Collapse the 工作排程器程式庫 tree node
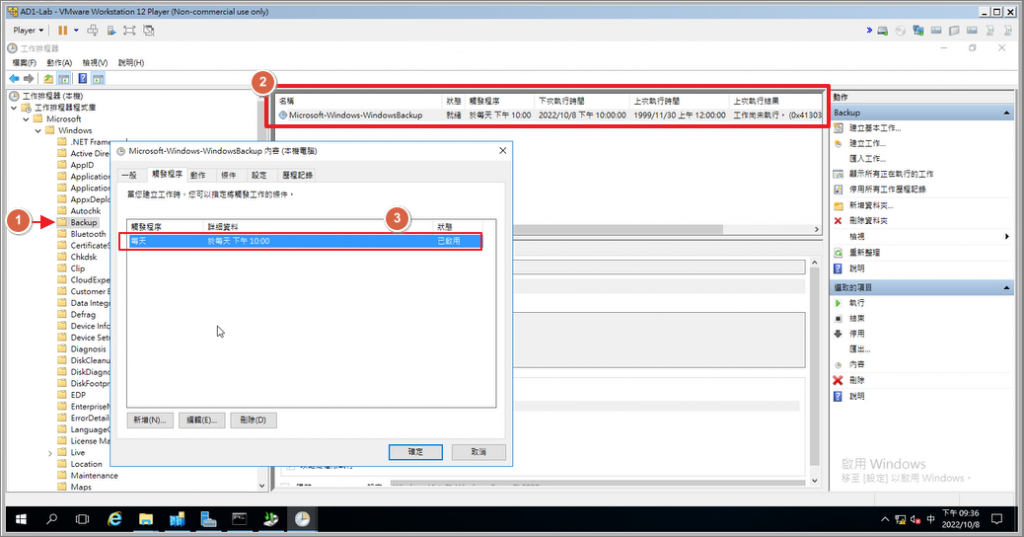The image size is (1024, 537). [14, 108]
